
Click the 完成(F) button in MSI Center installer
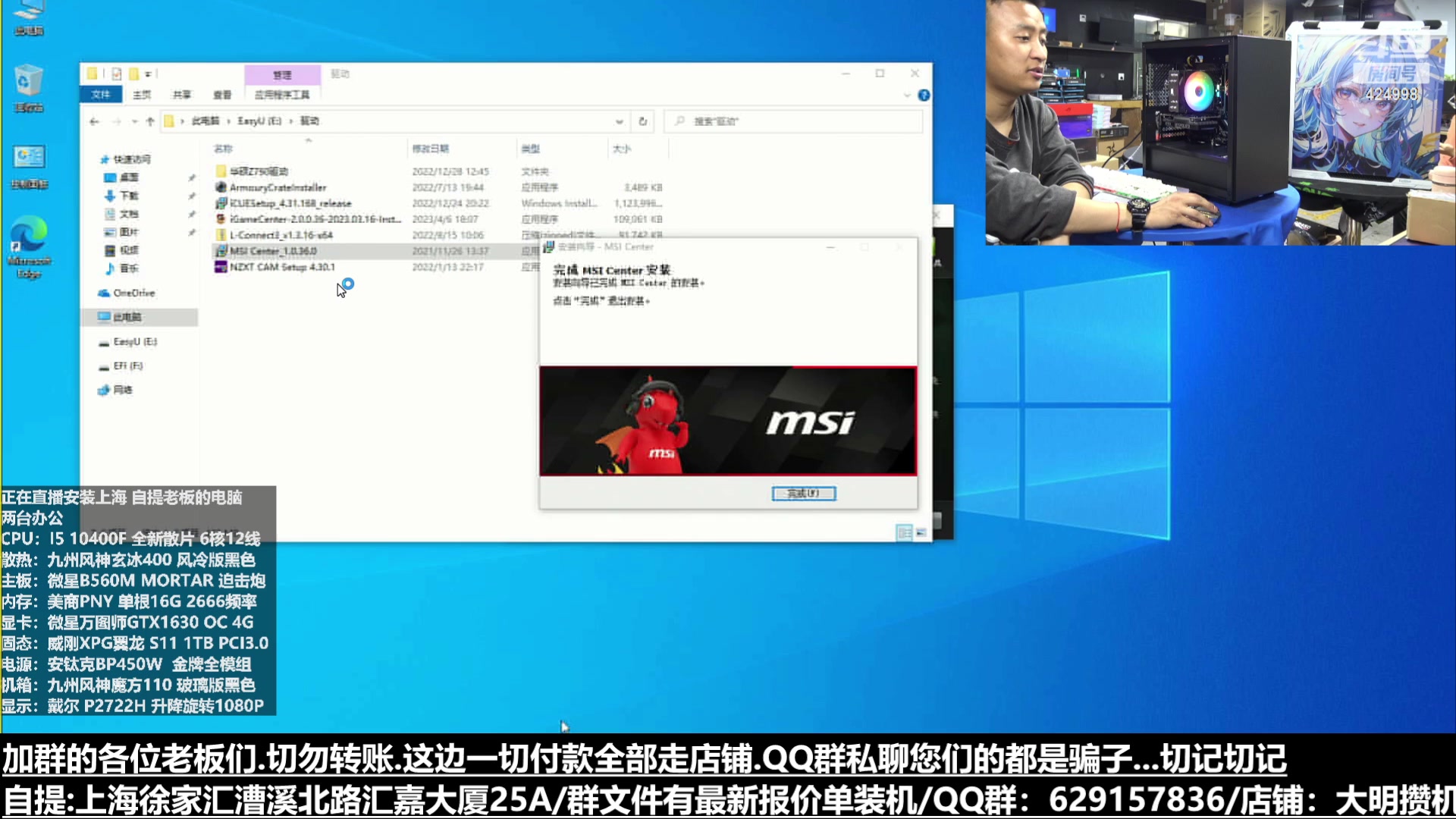[x=804, y=494]
